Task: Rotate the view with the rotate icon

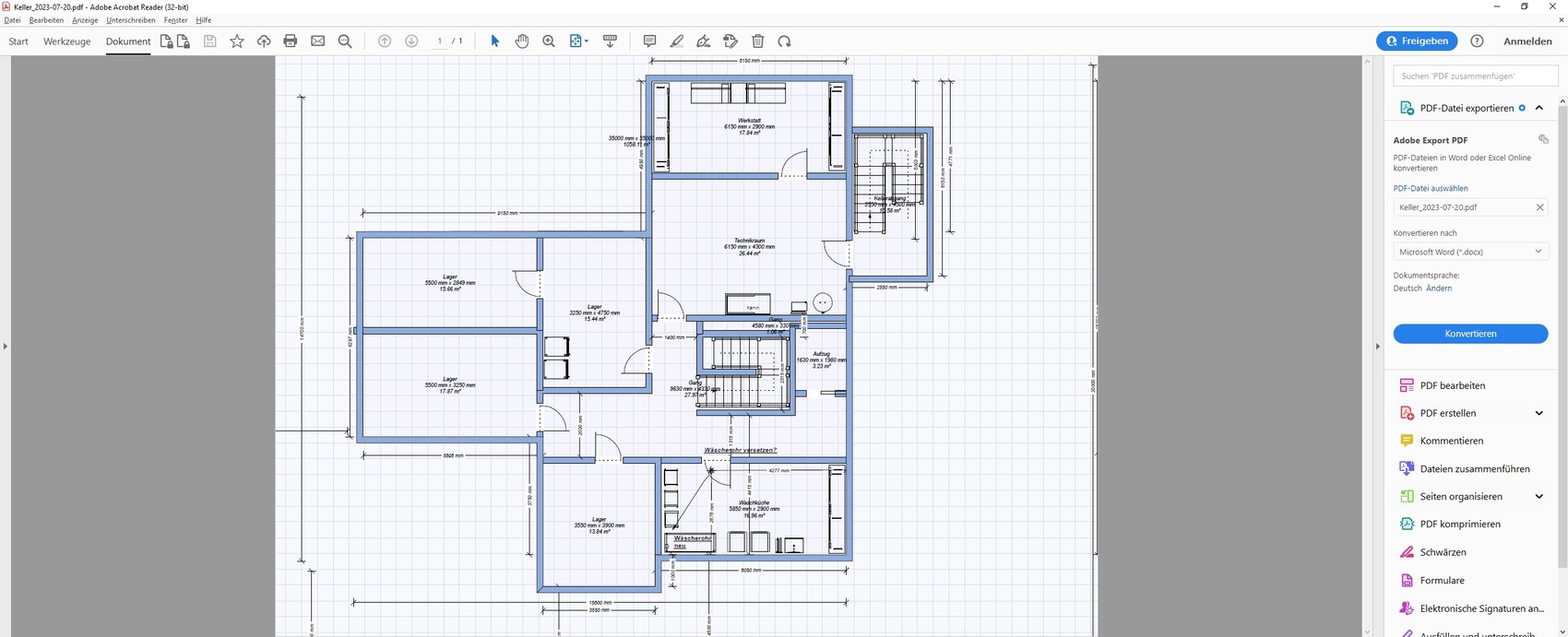Action: 784,41
